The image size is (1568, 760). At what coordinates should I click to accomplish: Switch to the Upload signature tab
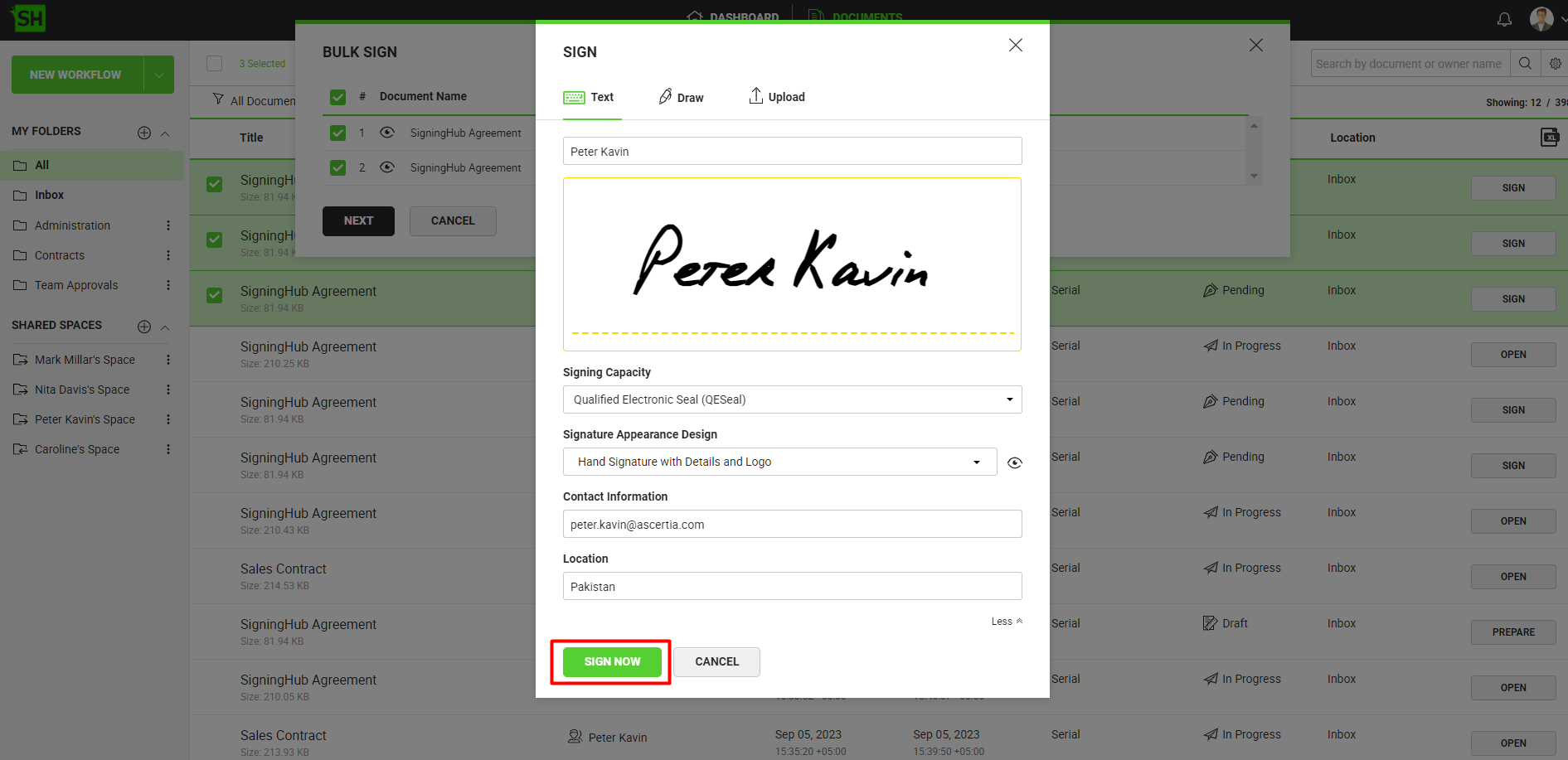pyautogui.click(x=777, y=97)
